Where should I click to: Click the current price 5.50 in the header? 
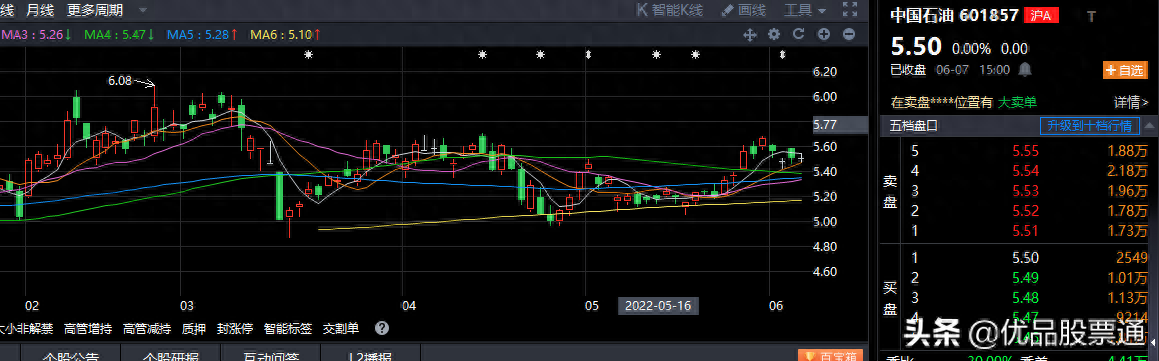916,47
